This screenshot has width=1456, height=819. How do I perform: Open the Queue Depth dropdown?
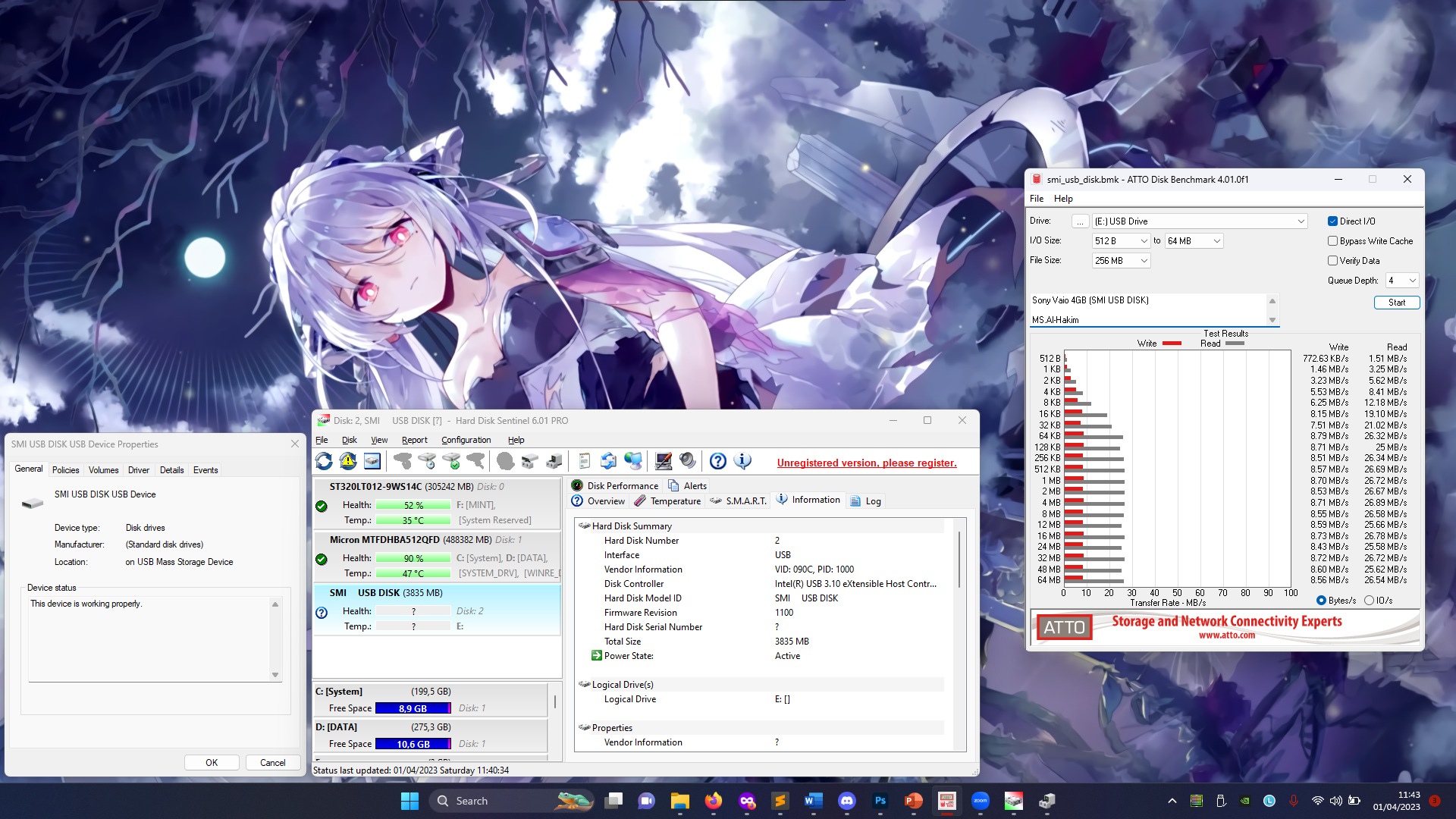pos(1402,281)
